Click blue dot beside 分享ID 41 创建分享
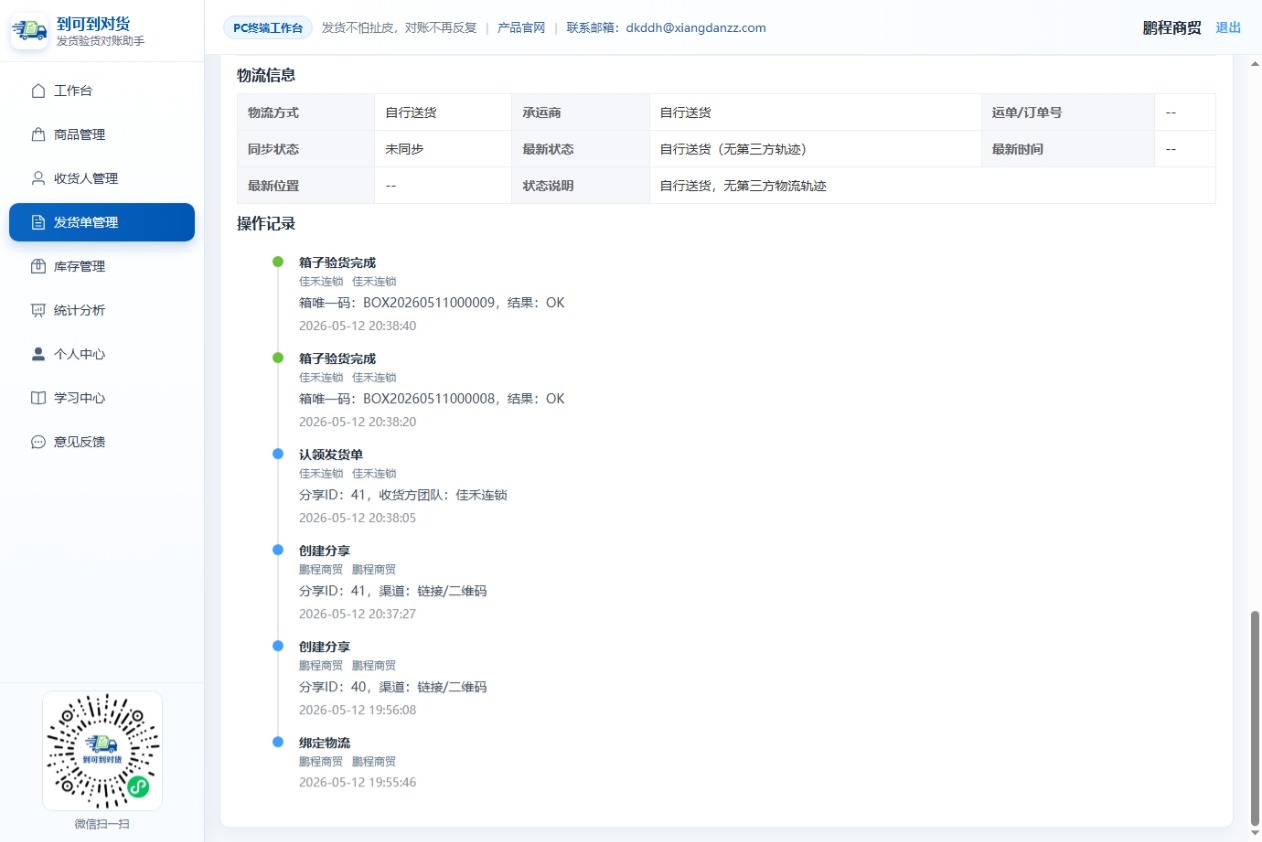Screen dimensions: 1262x842 [x=278, y=550]
